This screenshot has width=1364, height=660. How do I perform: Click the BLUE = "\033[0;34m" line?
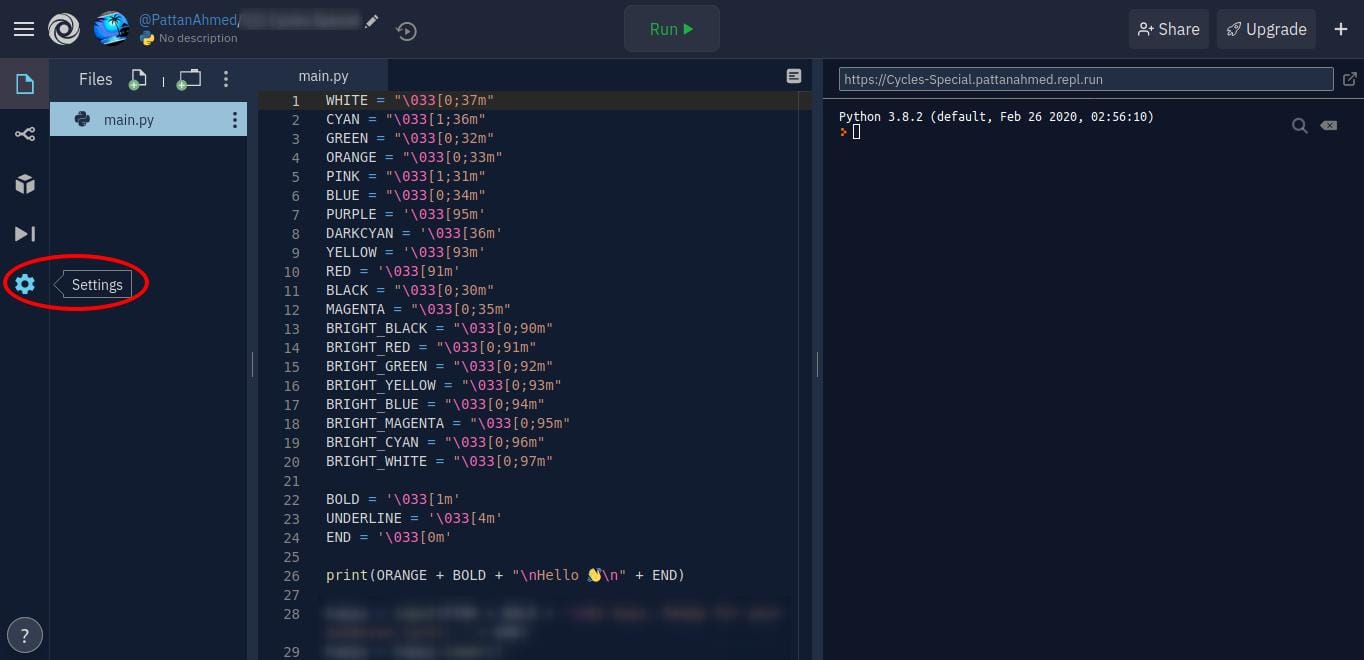406,196
